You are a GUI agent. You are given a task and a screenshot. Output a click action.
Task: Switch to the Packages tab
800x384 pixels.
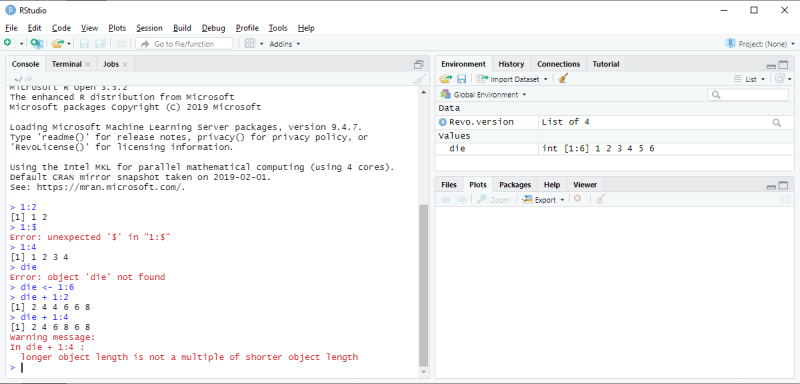(515, 185)
